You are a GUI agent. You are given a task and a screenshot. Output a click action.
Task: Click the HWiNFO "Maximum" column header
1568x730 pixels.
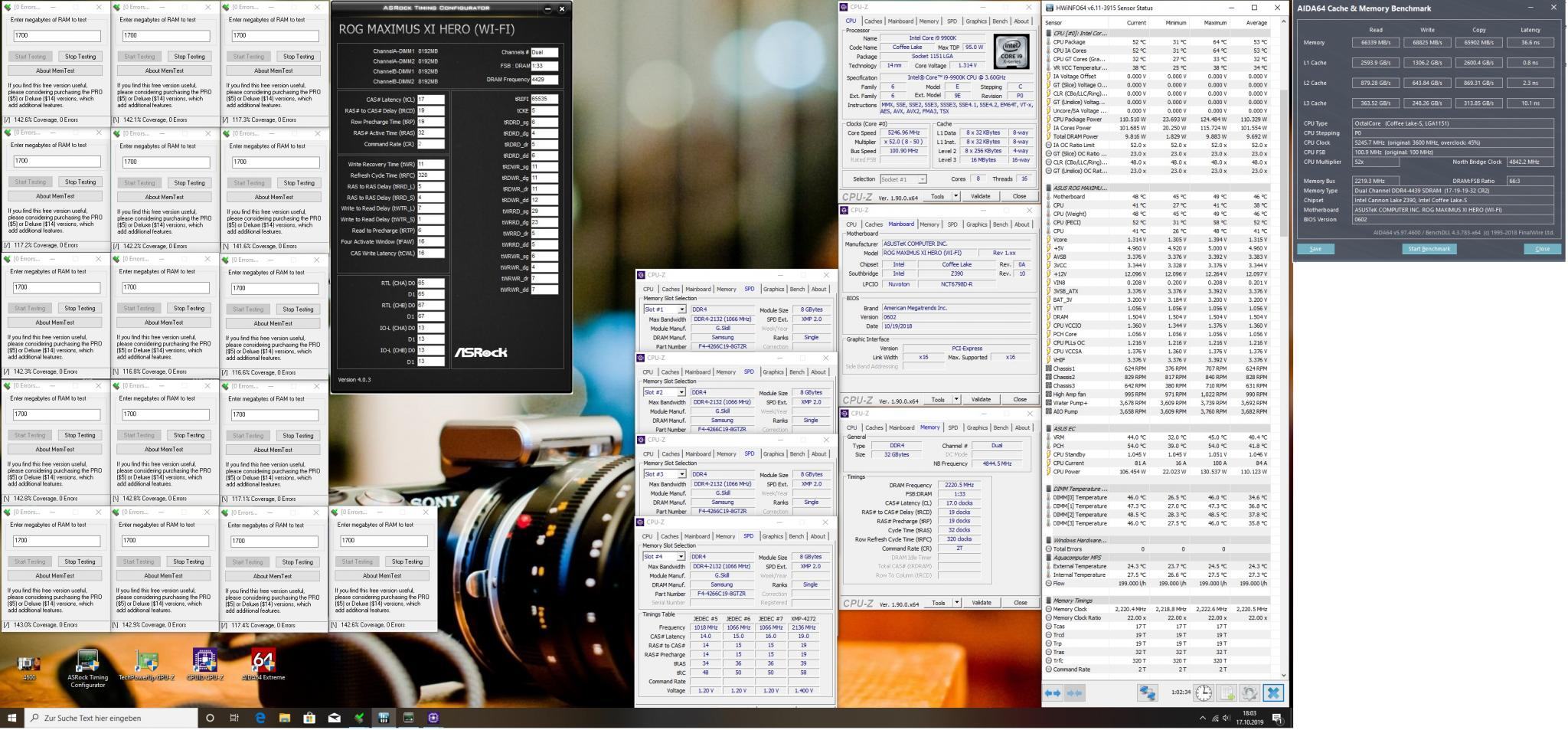tap(1214, 23)
